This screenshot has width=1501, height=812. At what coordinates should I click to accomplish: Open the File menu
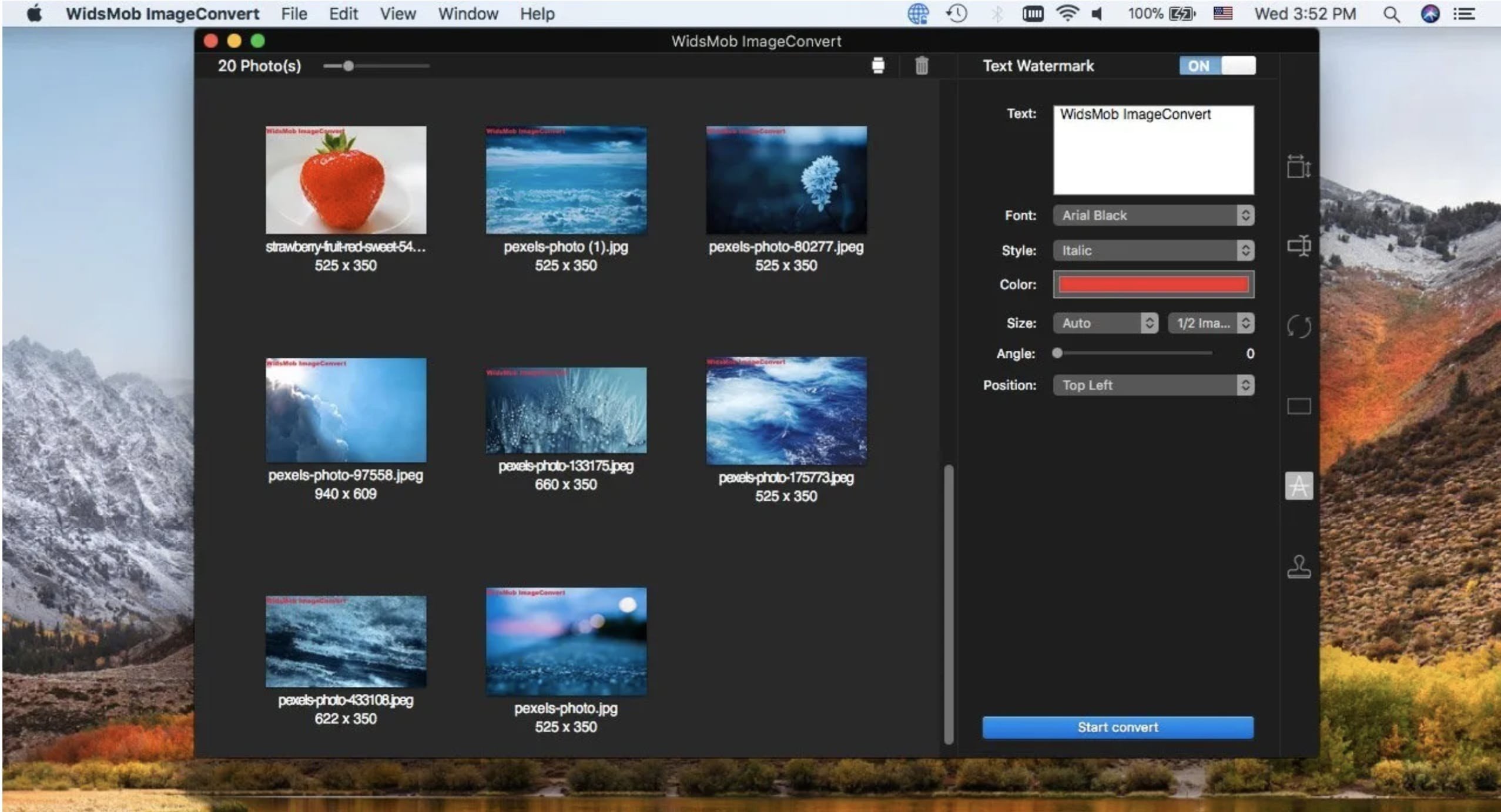[293, 14]
